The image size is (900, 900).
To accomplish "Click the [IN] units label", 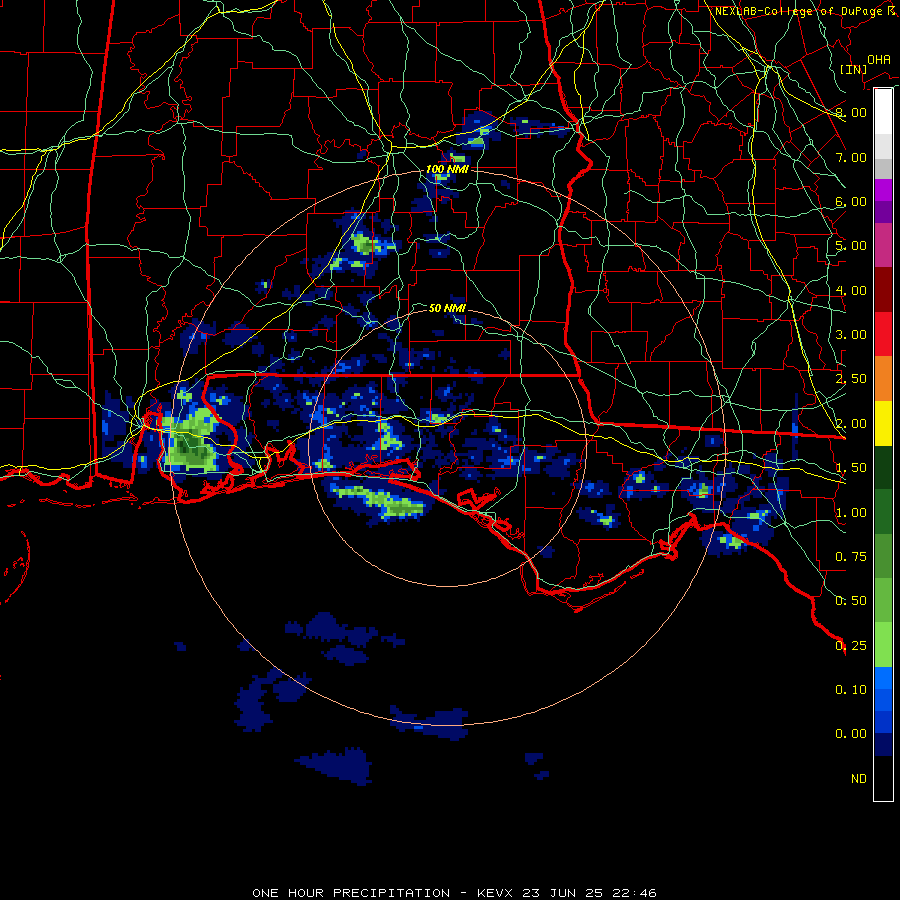I will 853,69.
